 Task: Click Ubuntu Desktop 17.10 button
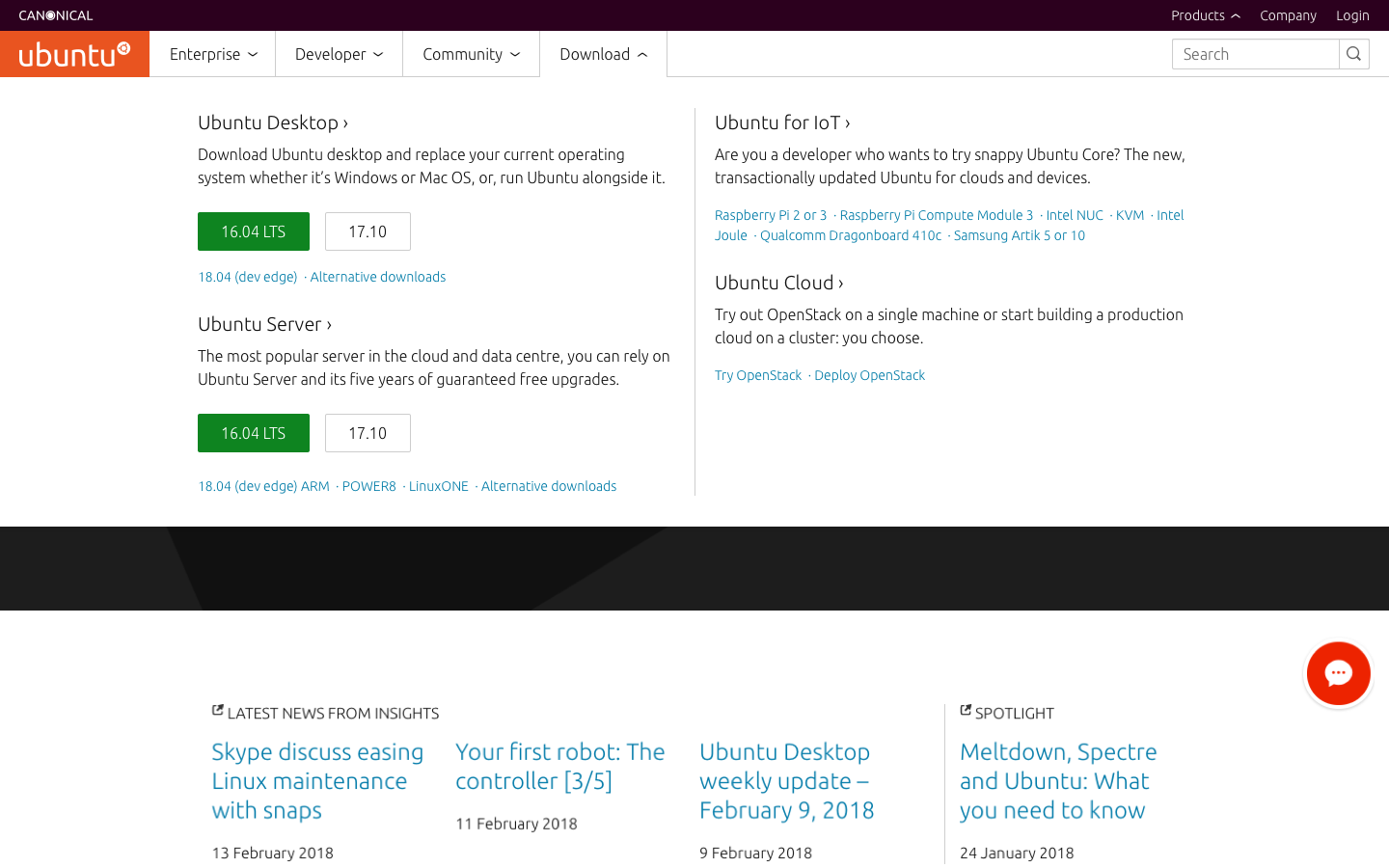(368, 231)
